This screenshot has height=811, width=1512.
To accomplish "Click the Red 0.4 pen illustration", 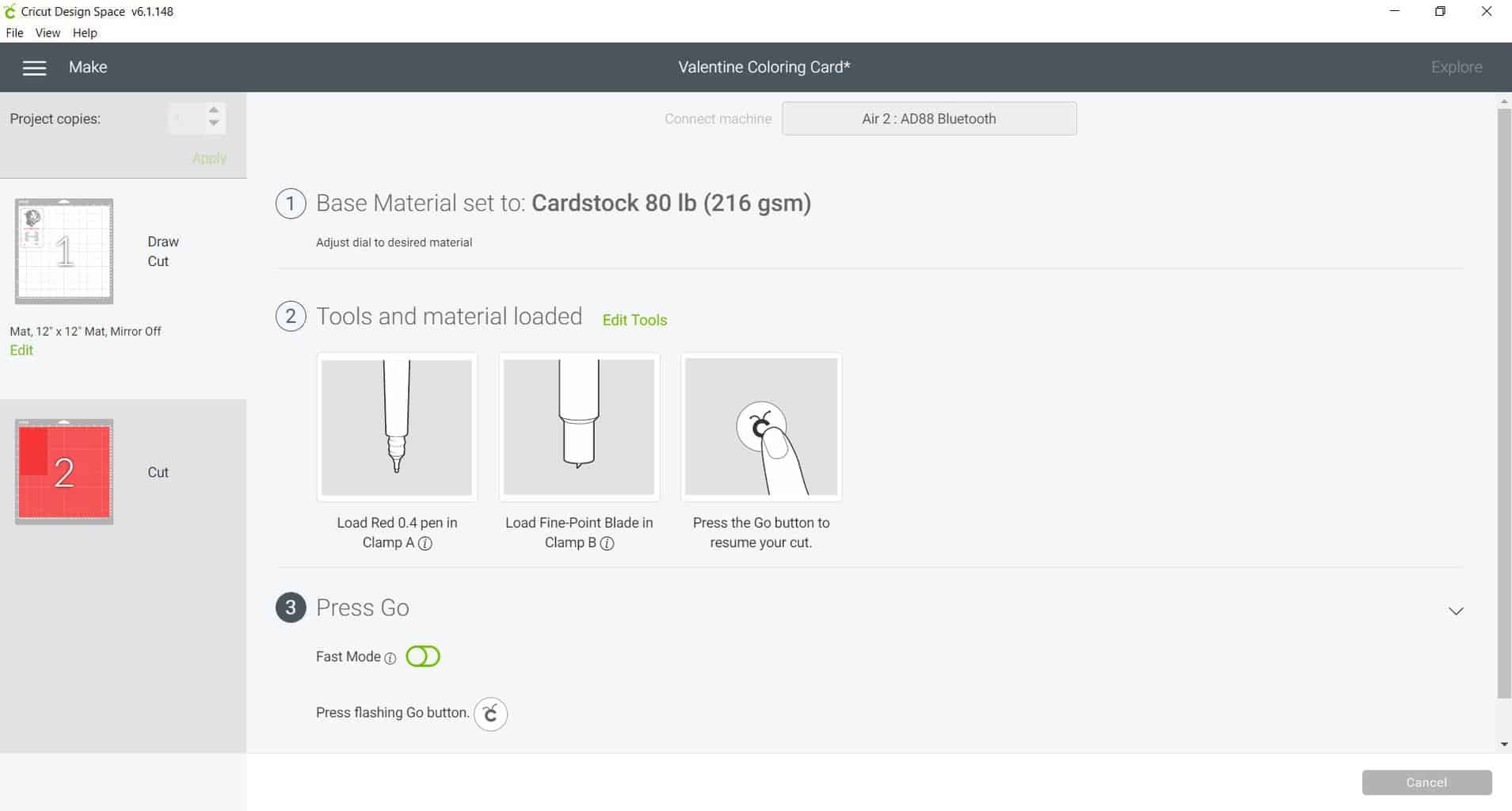I will [397, 427].
